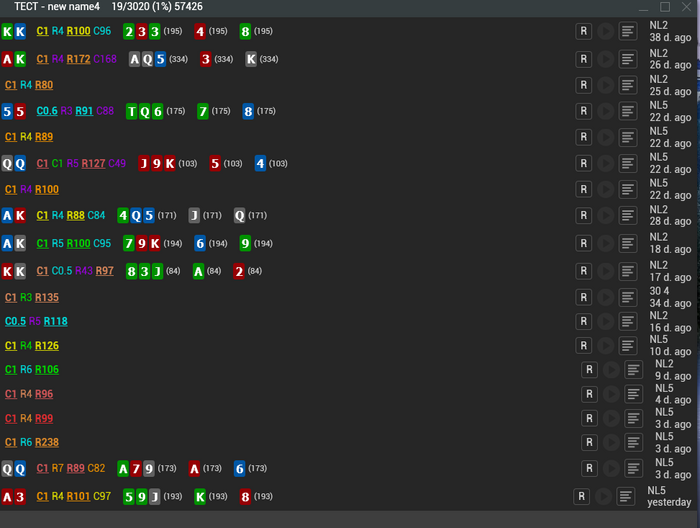Click the underlined R126 action
700x528 pixels.
(x=47, y=345)
